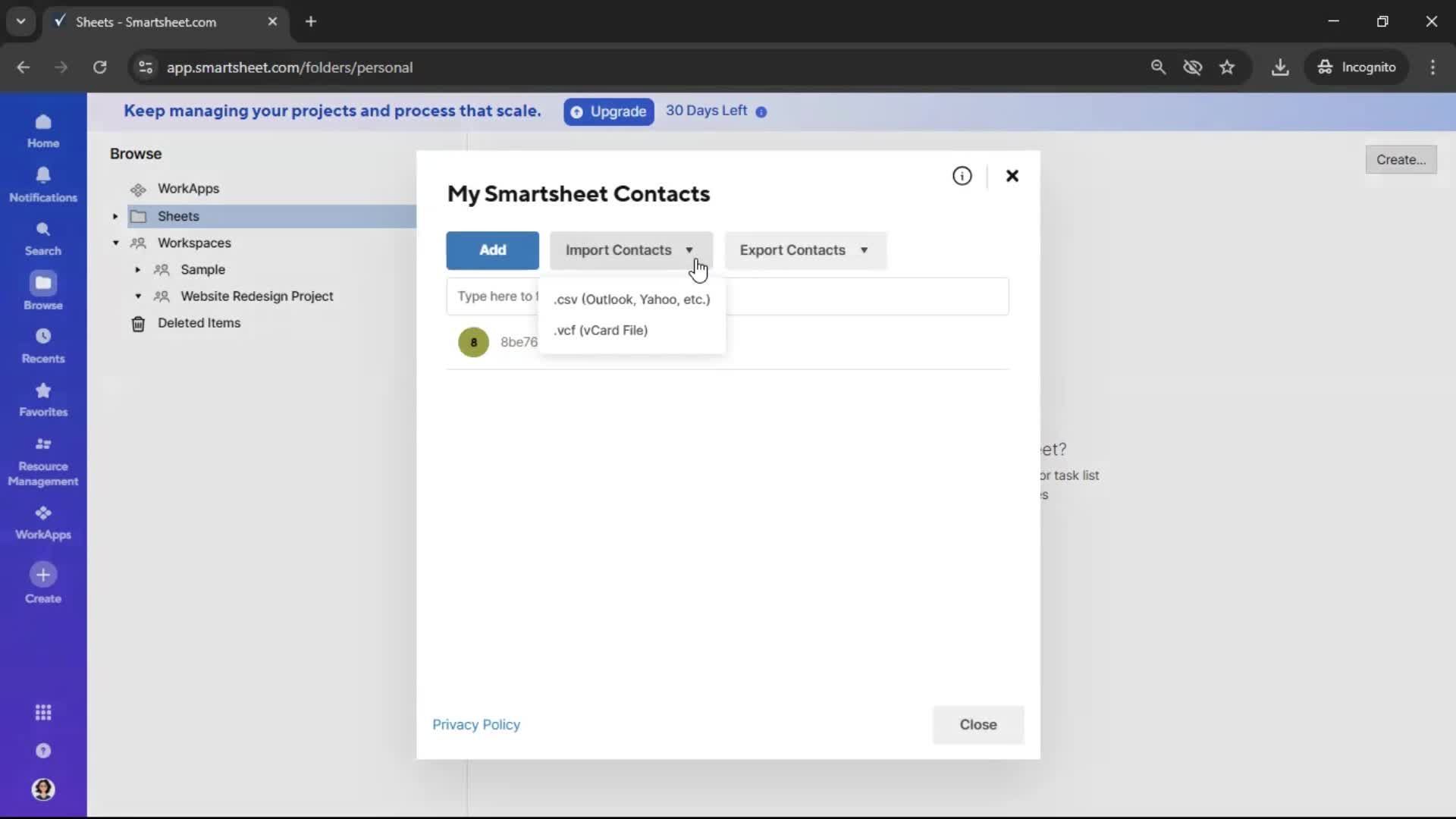
Task: Open Favorites in the sidebar
Action: point(43,398)
